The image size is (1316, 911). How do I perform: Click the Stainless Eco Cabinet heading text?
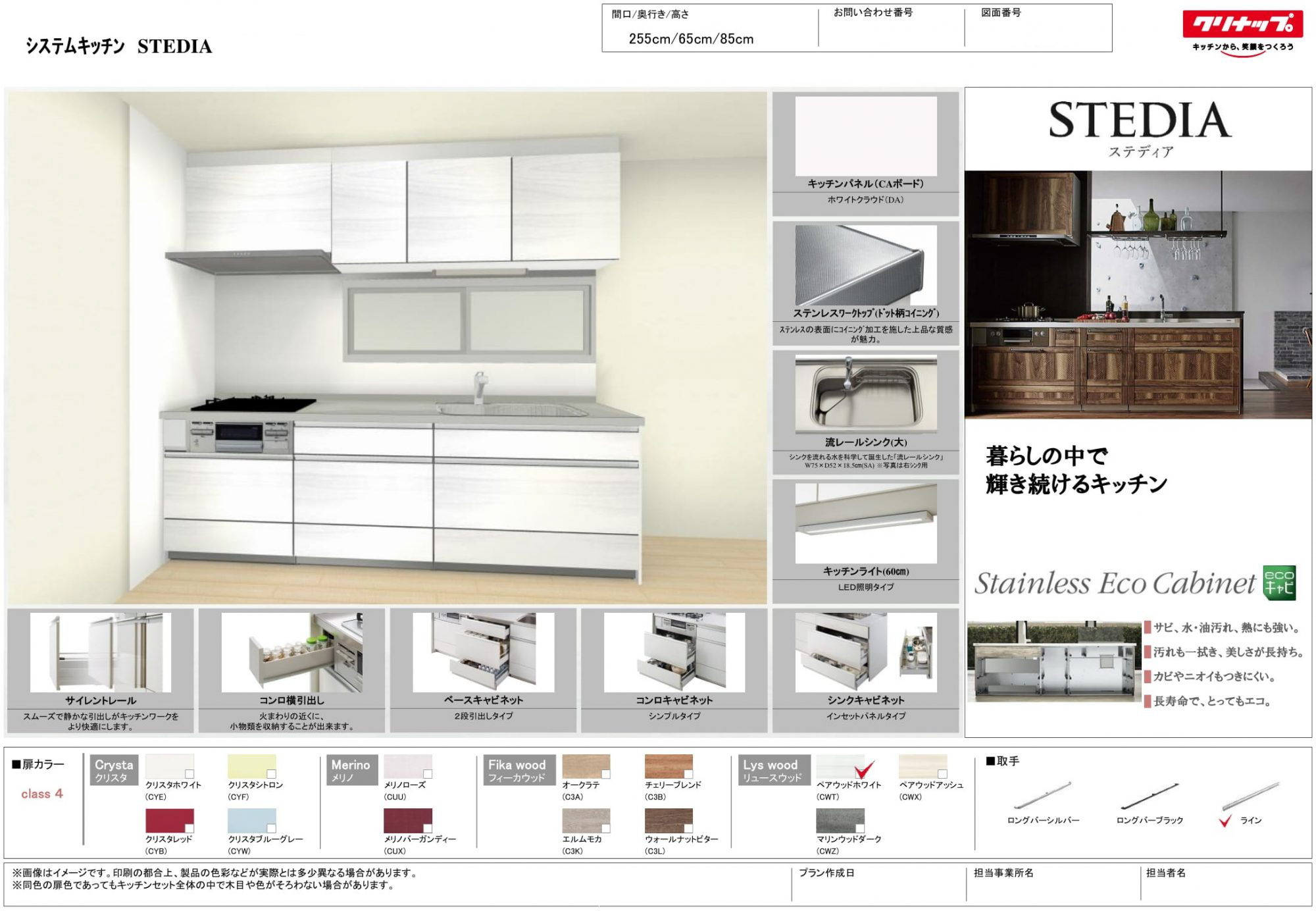coord(1115,583)
